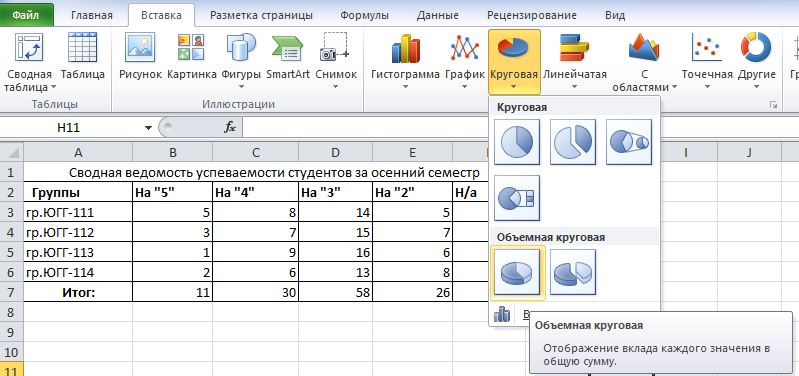Screen dimensions: 799x376
Task: Click the all chart types icon
Action: pyautogui.click(x=502, y=314)
